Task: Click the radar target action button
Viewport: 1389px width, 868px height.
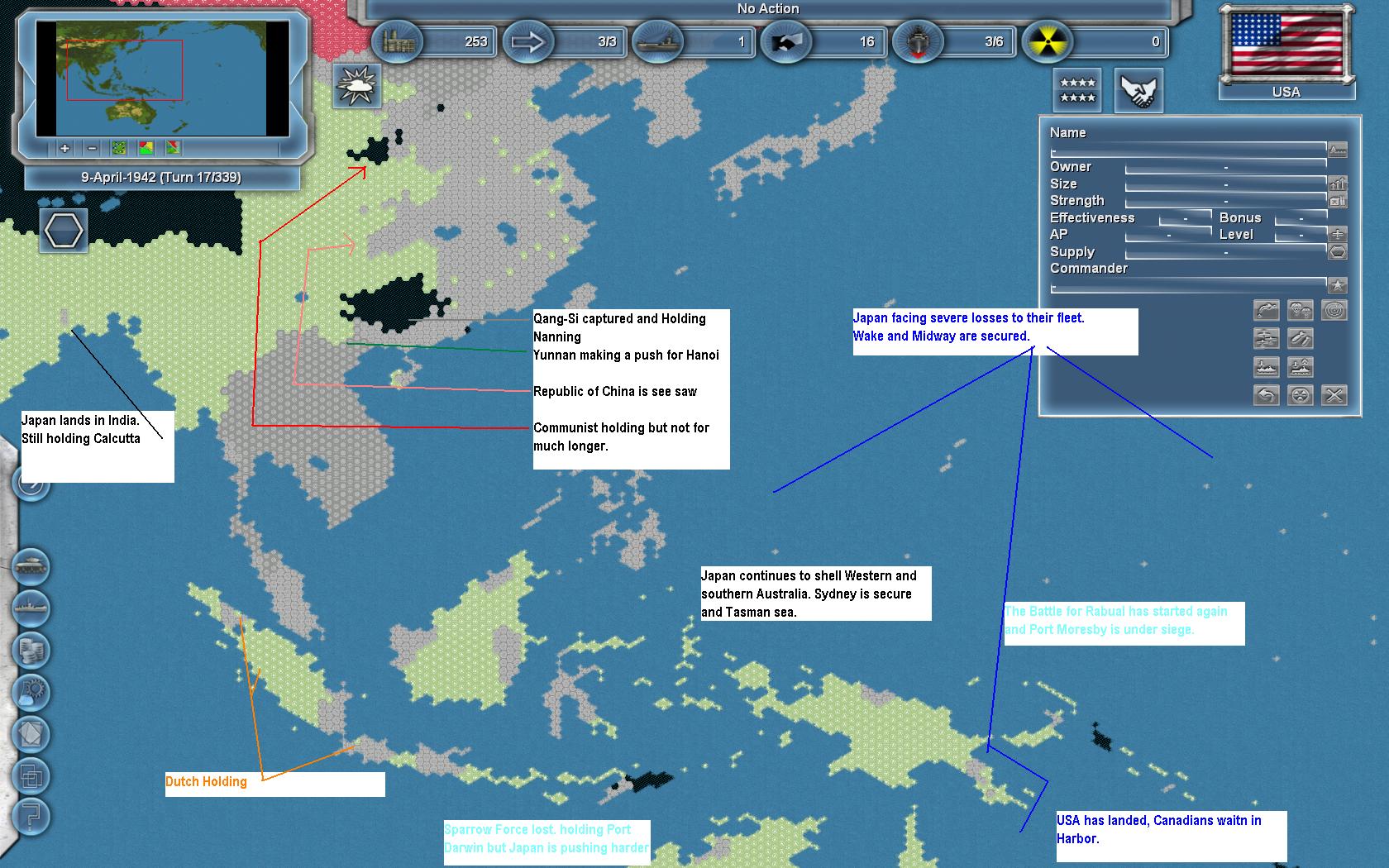Action: tap(1334, 311)
